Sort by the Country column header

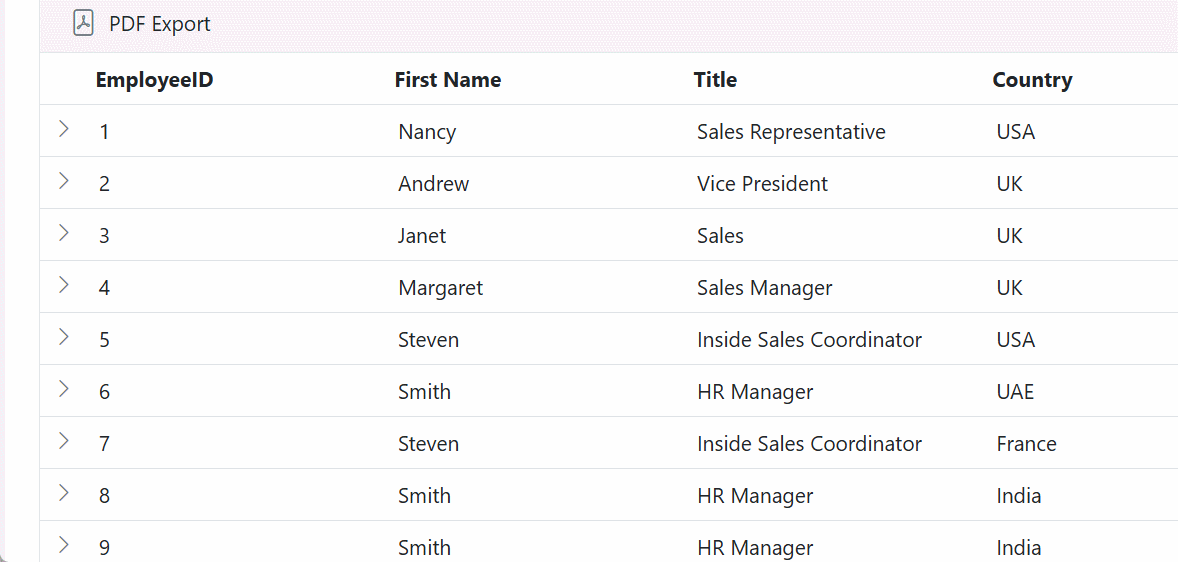(x=1032, y=80)
